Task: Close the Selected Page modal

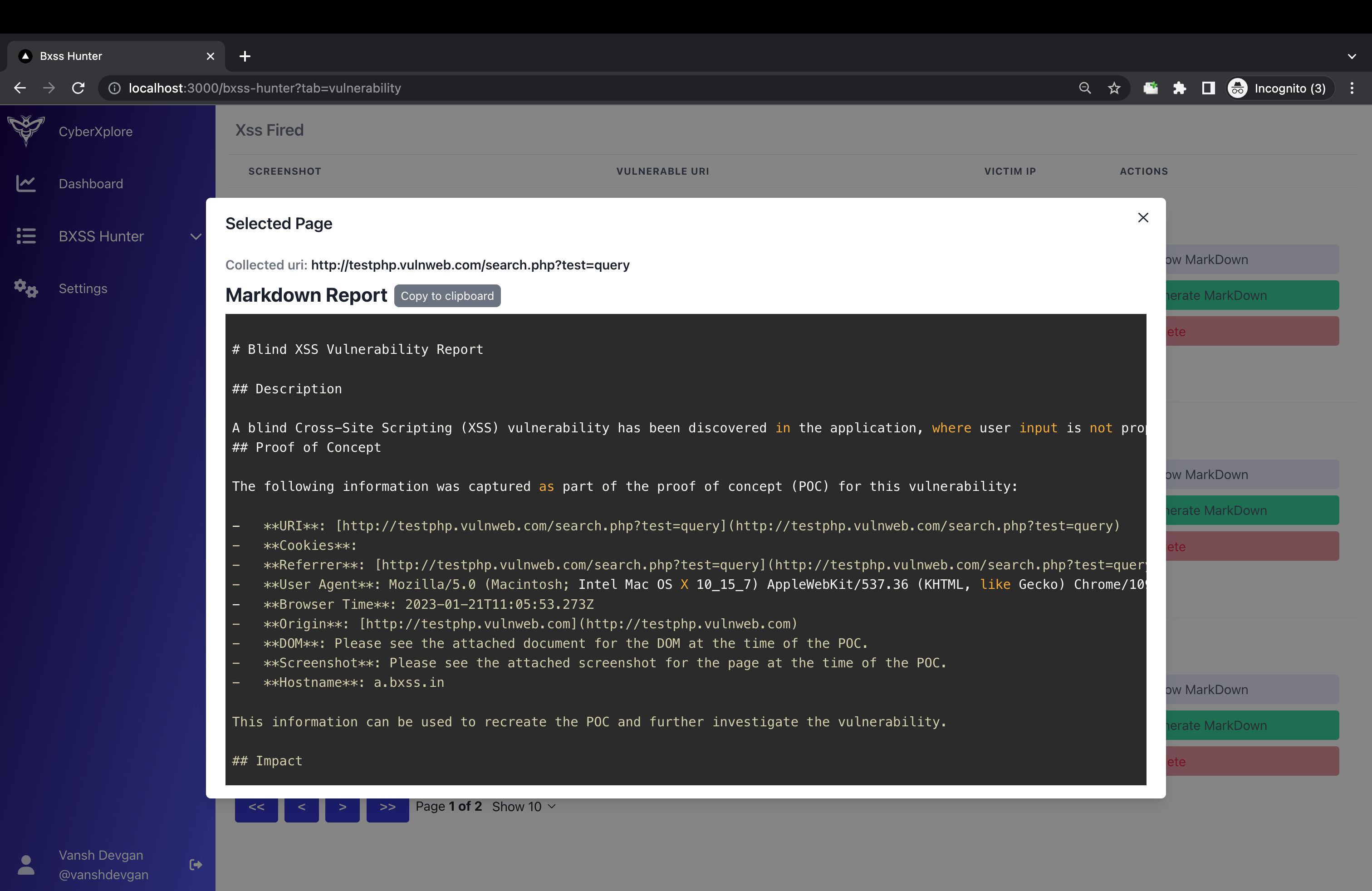Action: pyautogui.click(x=1143, y=217)
